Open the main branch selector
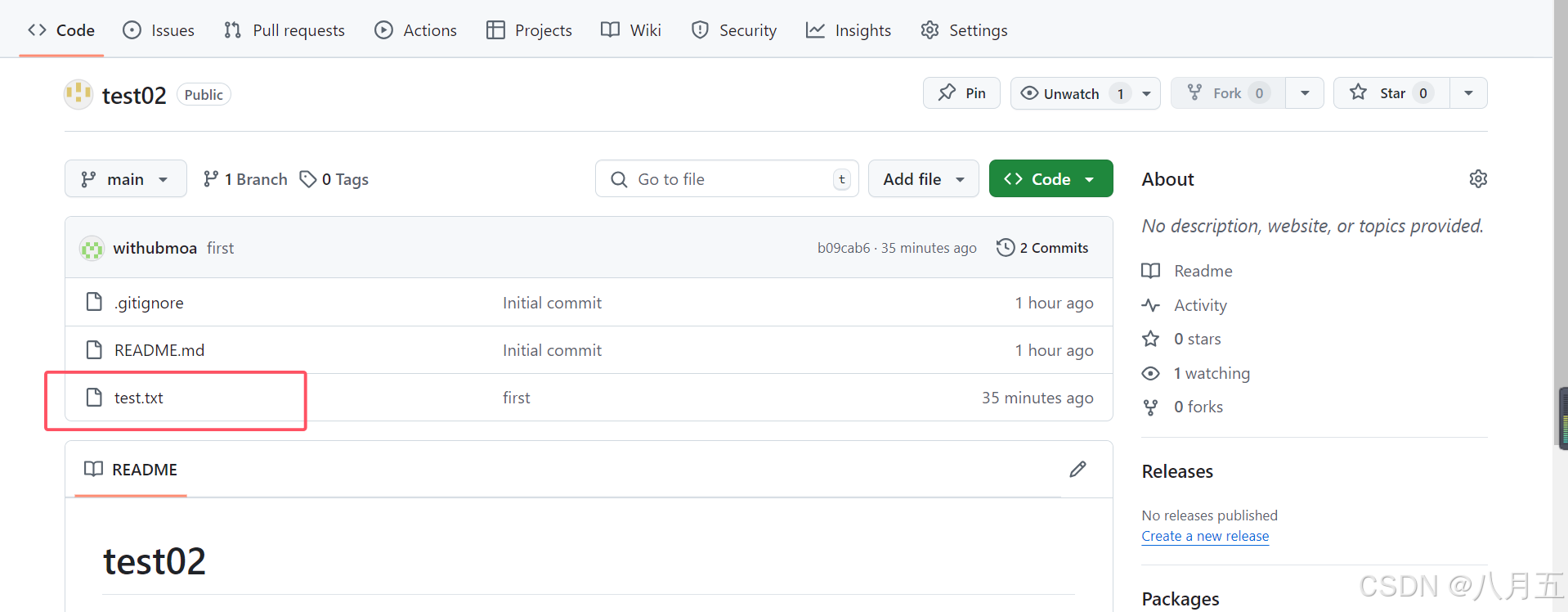This screenshot has height=612, width=1568. (125, 178)
